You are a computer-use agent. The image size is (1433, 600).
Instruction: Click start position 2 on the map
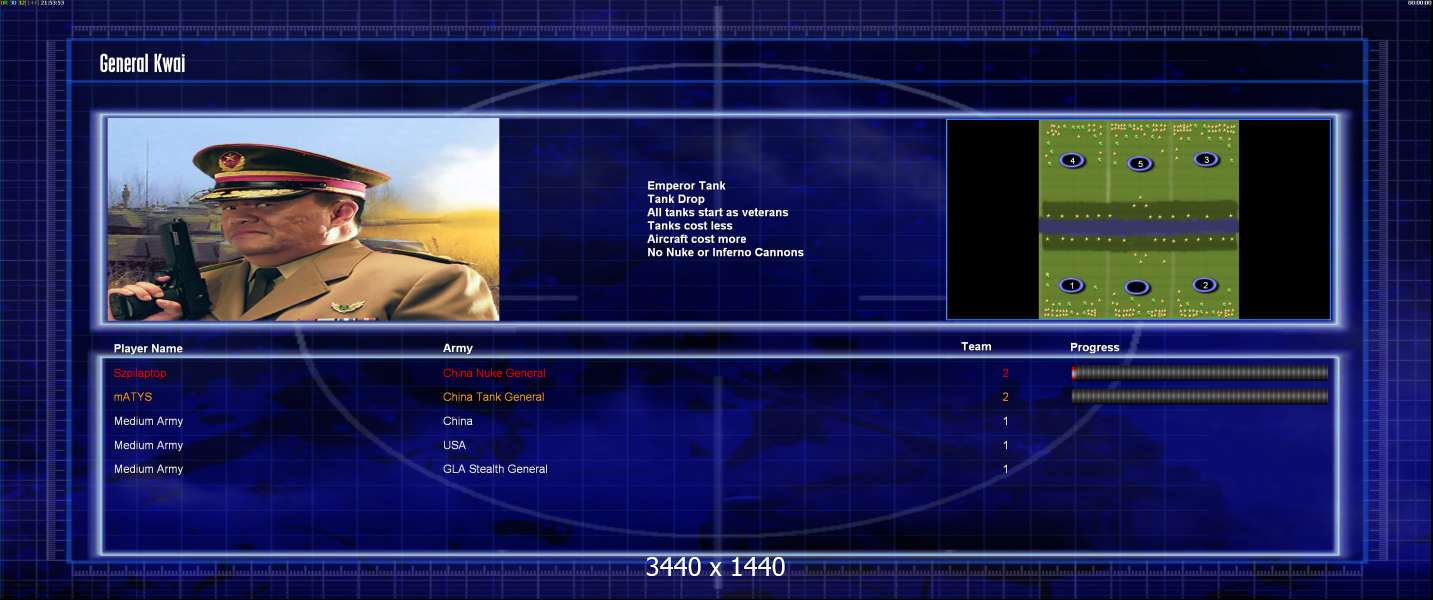click(x=1205, y=285)
